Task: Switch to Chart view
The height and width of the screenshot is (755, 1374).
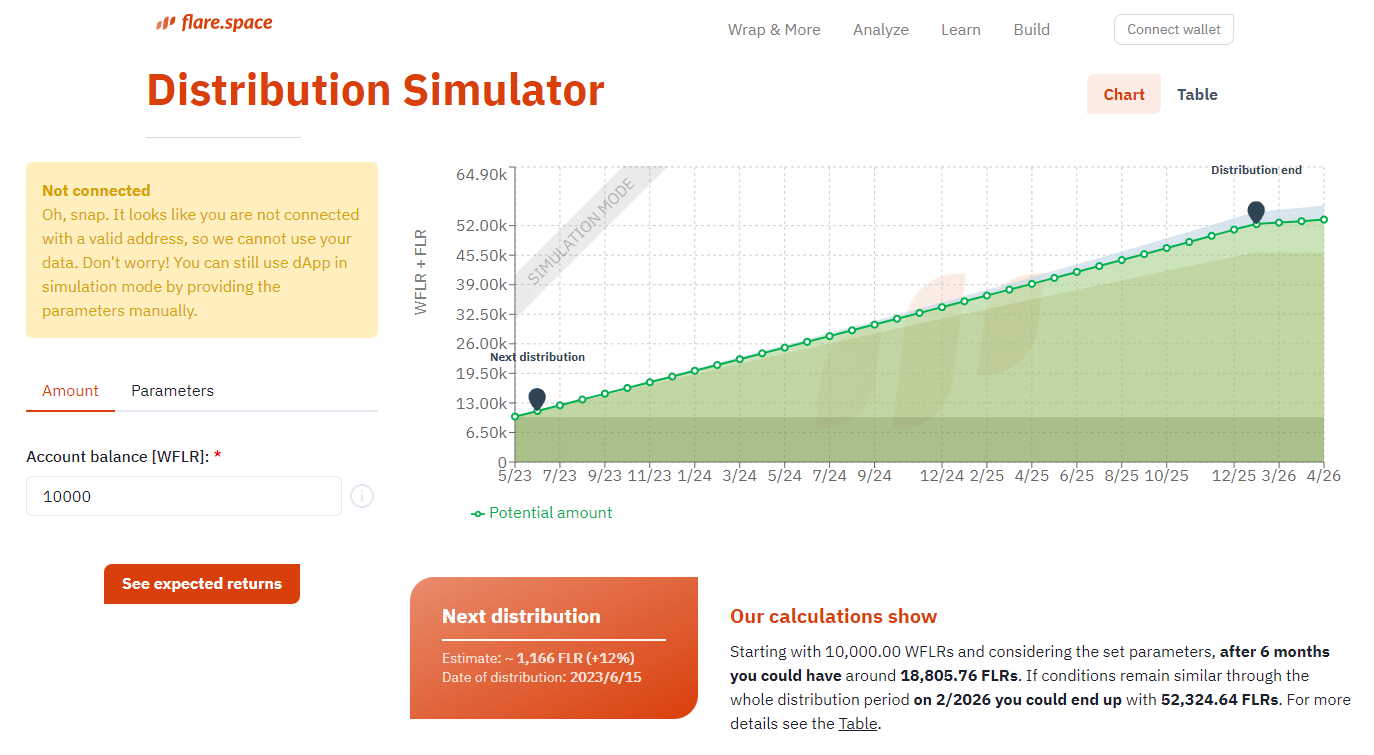Action: [1123, 95]
